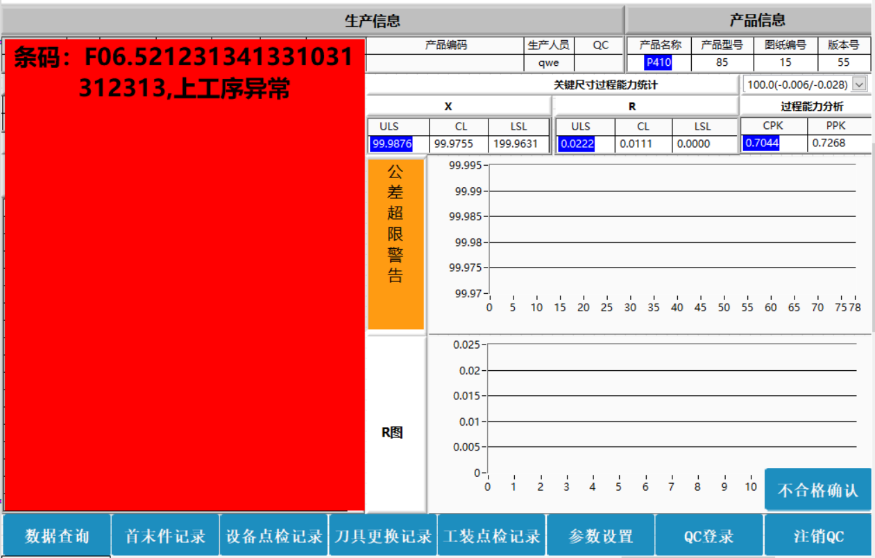
Task: Click R chart LSL value 0.0000
Action: (704, 144)
